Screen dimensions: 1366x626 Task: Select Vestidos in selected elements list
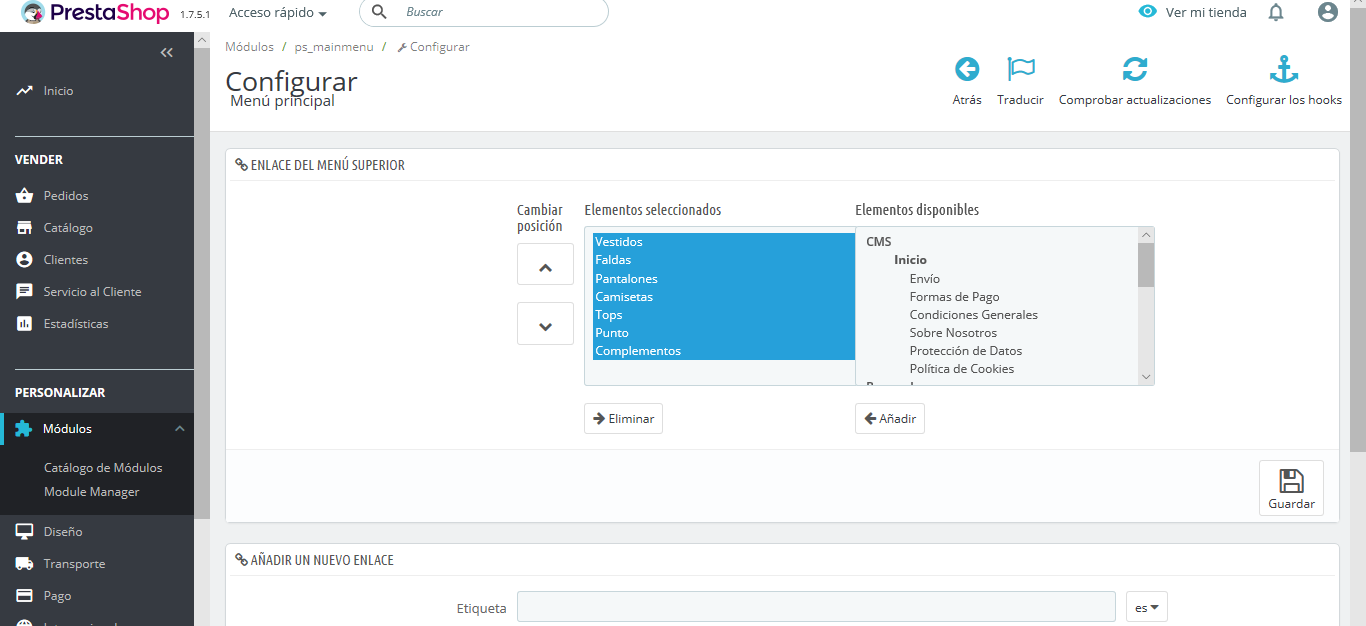724,242
